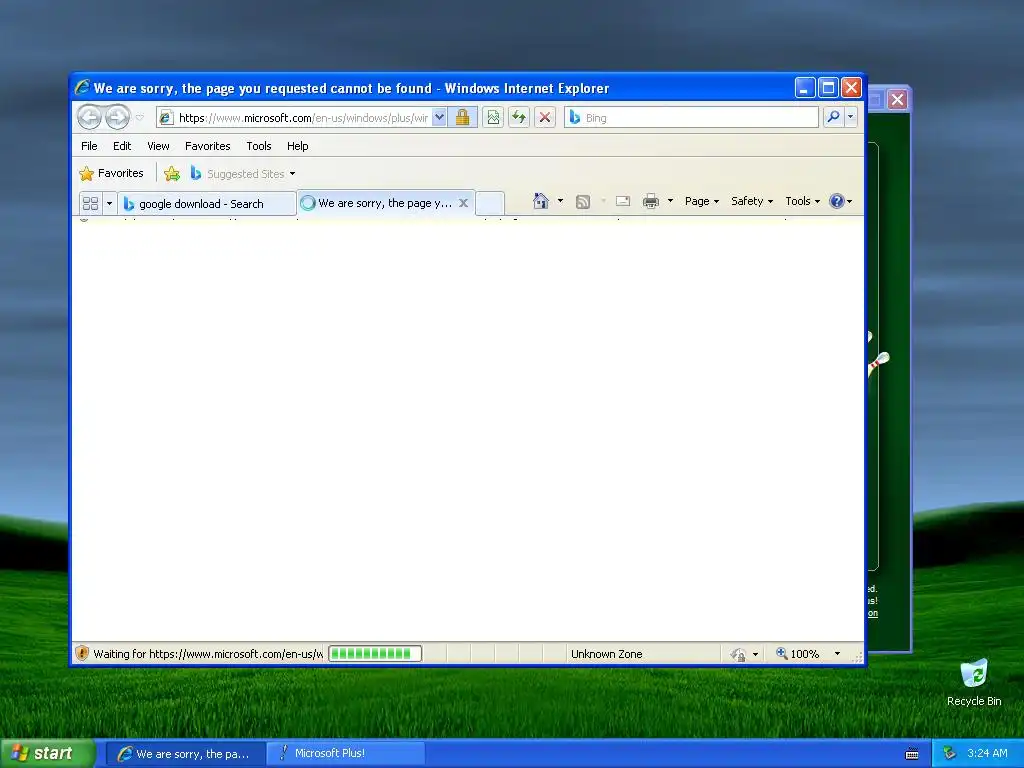1024x768 pixels.
Task: Expand the Home button dropdown arrow
Action: pyautogui.click(x=560, y=201)
